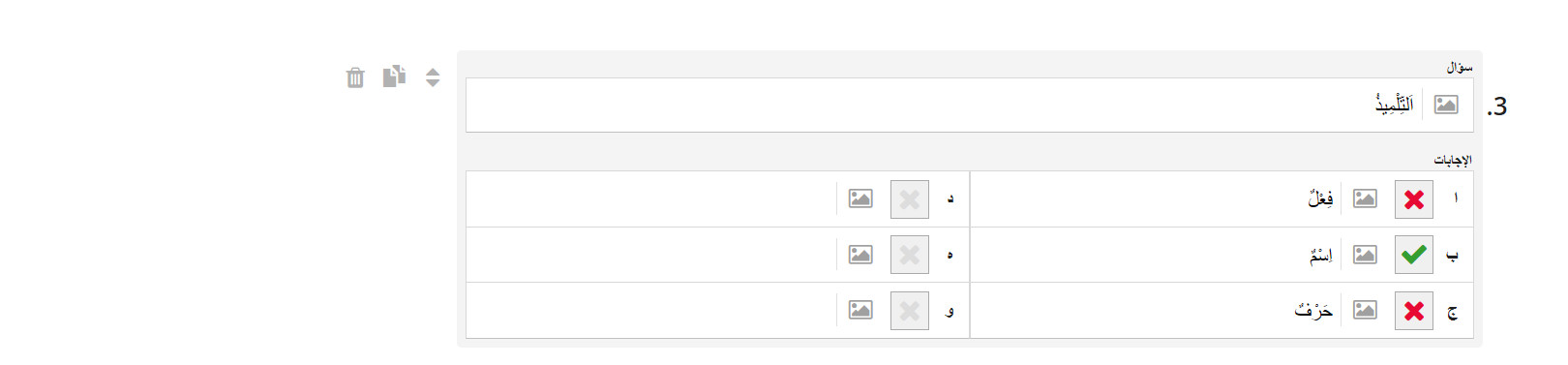1568x365 pixels.
Task: Add image to answer و
Action: click(x=860, y=310)
